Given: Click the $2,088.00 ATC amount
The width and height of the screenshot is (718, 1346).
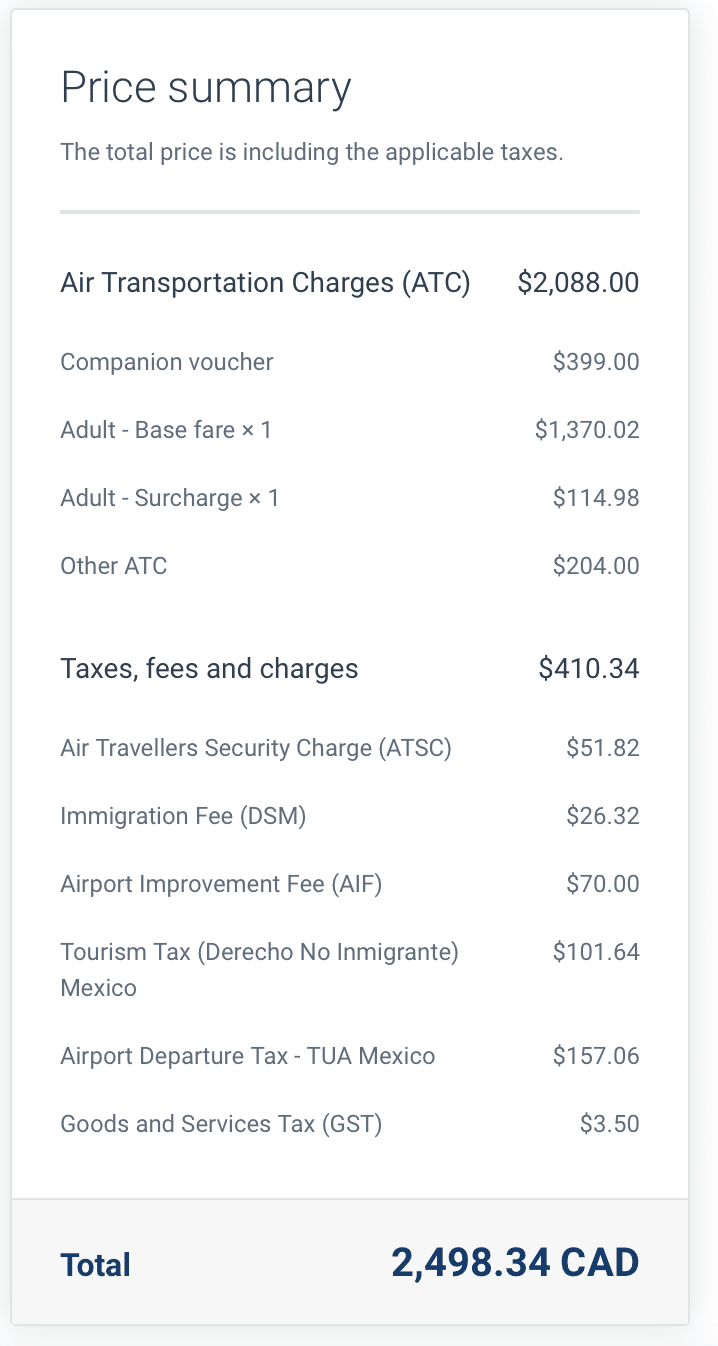Looking at the screenshot, I should click(x=578, y=283).
